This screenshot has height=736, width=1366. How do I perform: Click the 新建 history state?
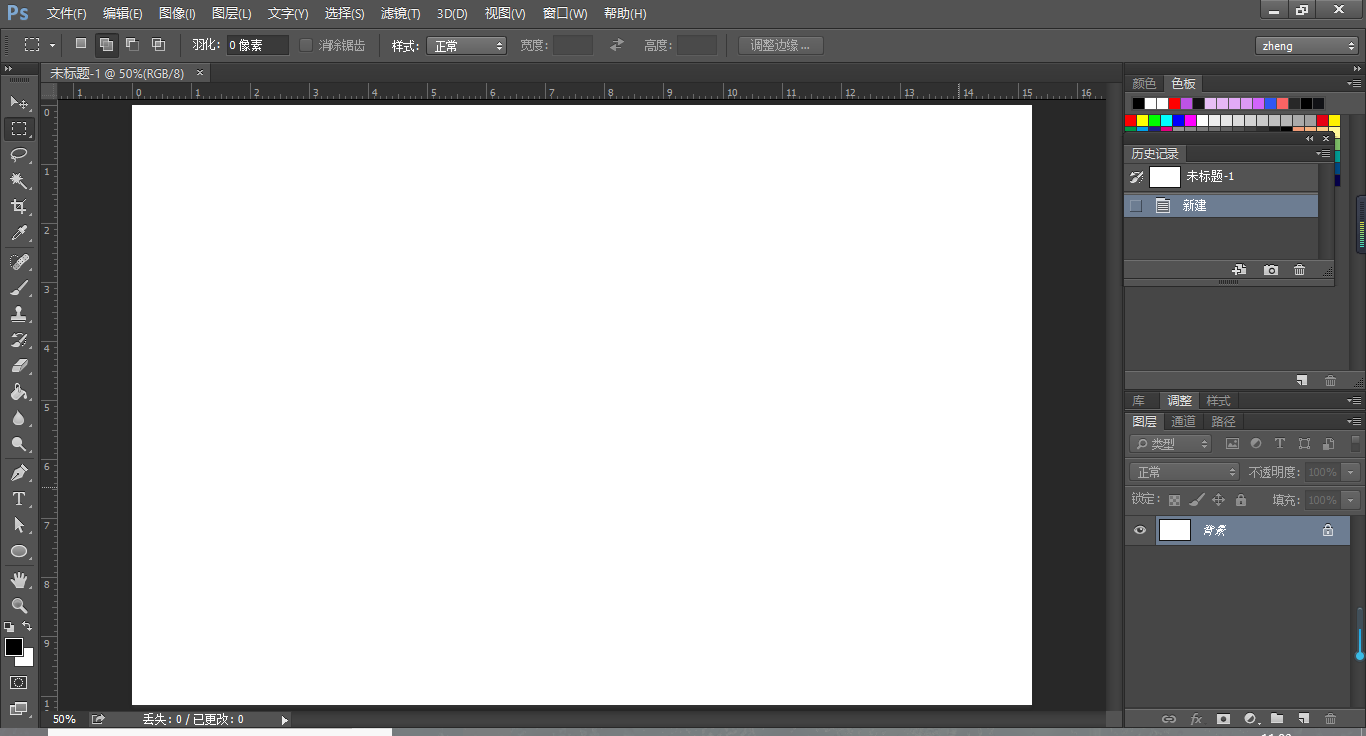tap(1195, 206)
